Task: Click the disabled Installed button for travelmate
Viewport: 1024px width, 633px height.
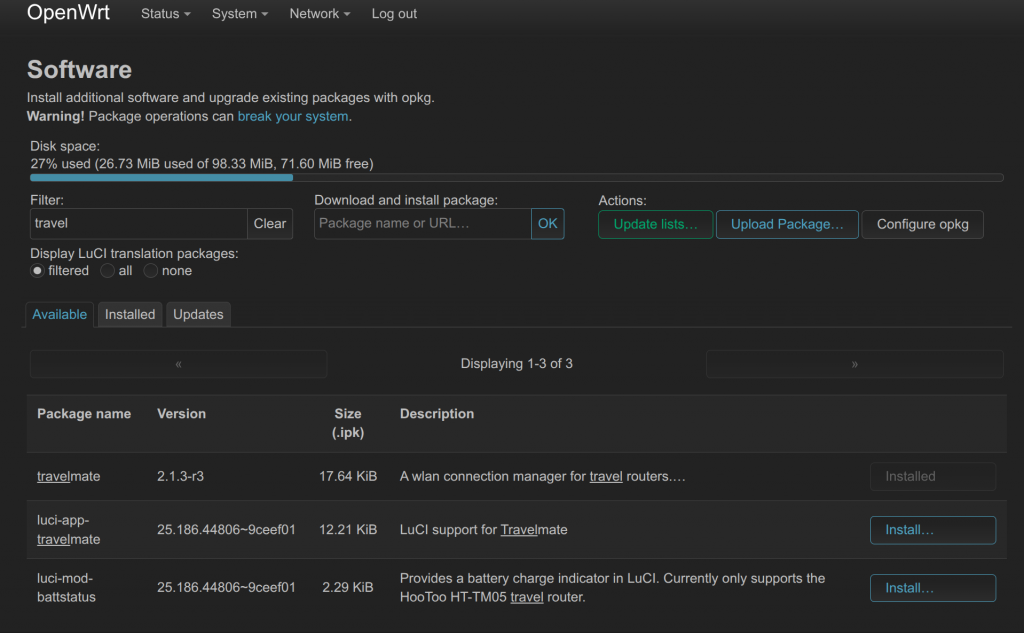Action: click(933, 476)
